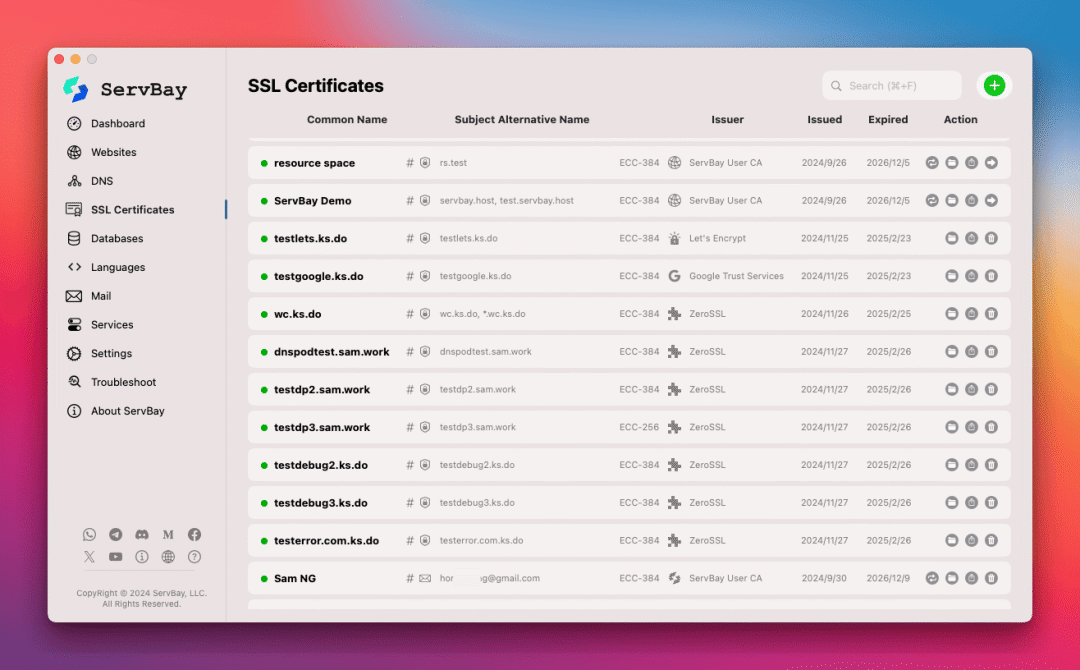Renew the resource space certificate
The image size is (1080, 670).
tap(932, 163)
